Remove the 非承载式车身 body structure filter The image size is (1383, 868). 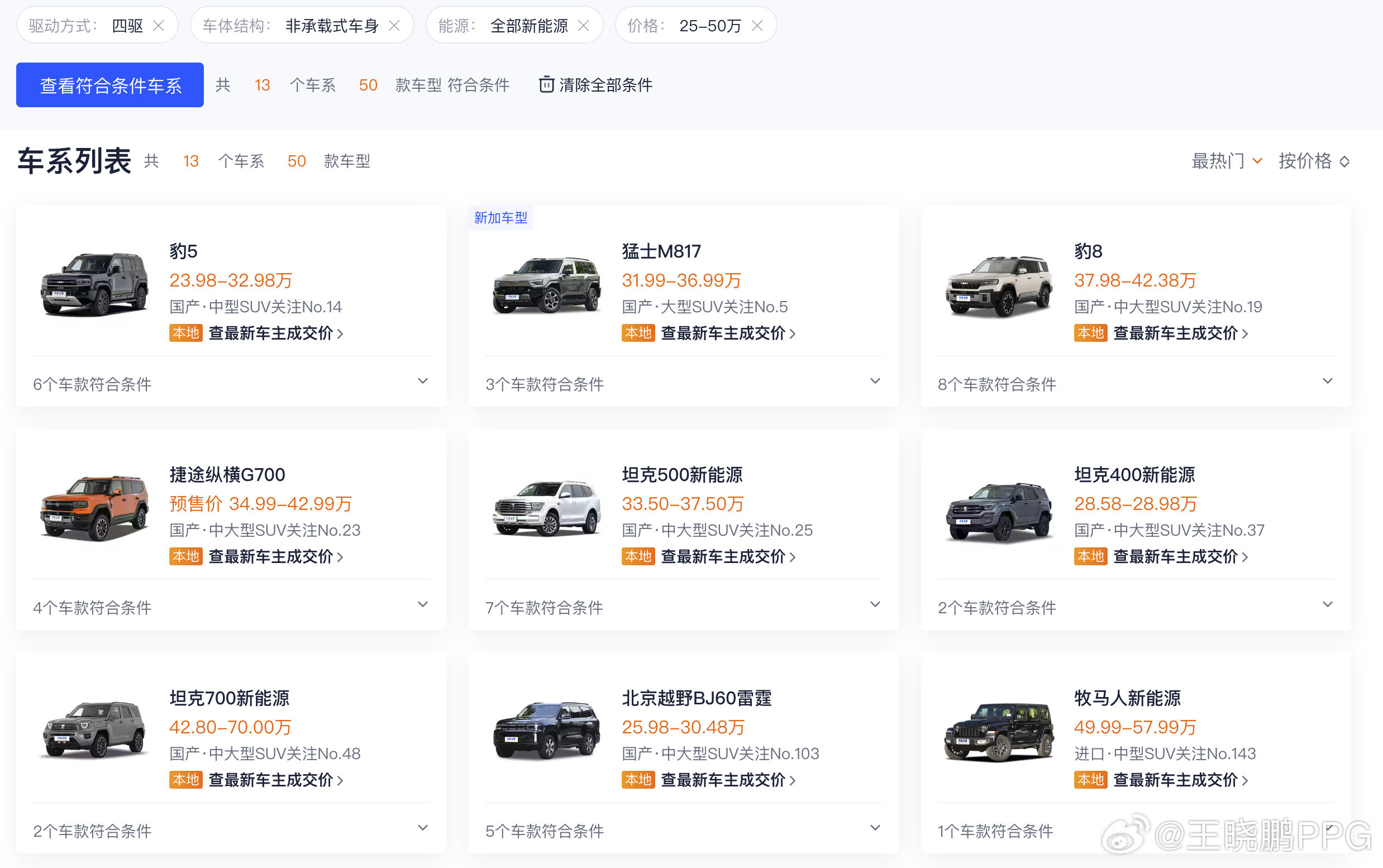(x=394, y=26)
